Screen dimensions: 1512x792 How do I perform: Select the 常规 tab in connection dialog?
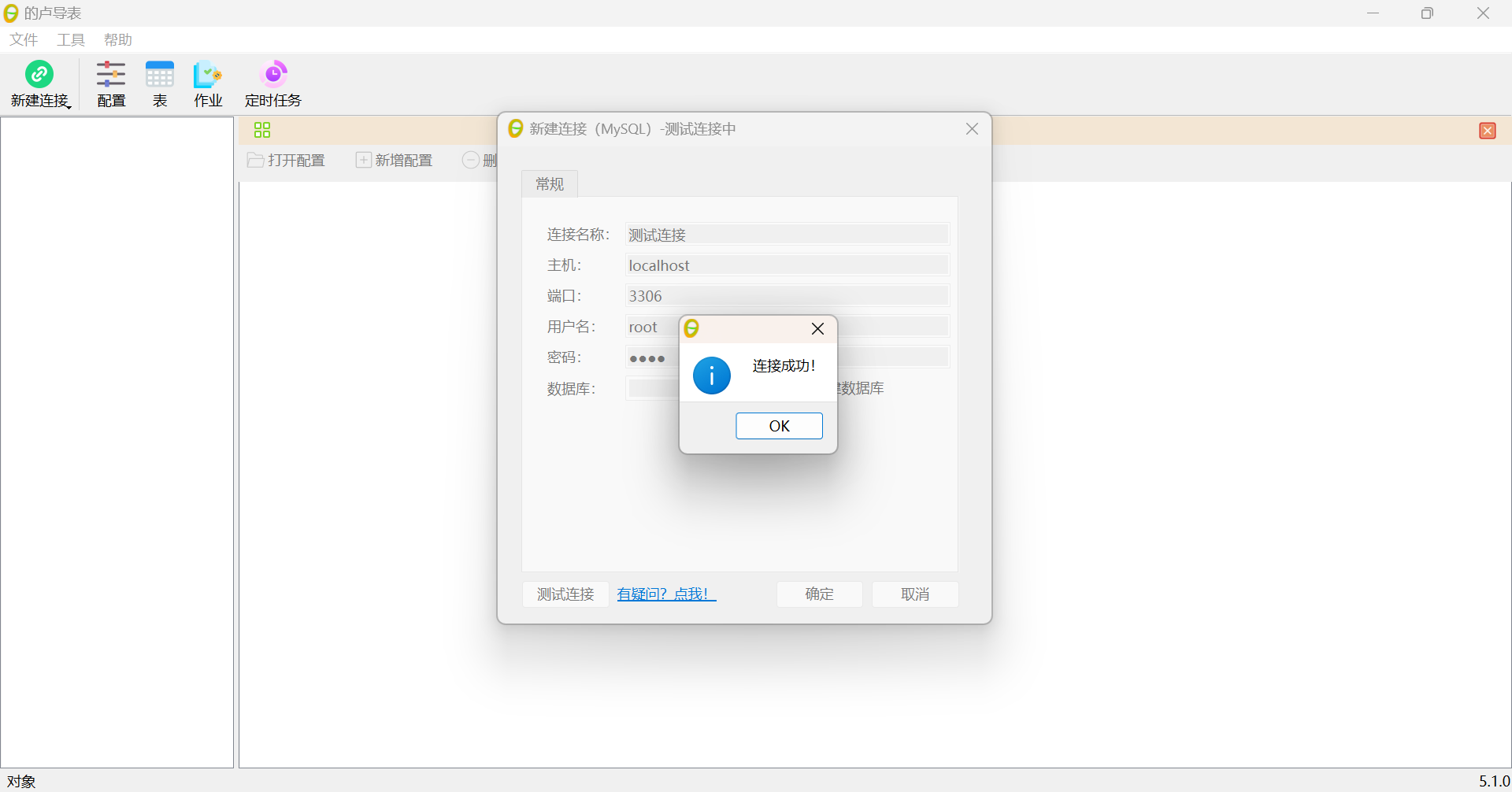pos(550,184)
